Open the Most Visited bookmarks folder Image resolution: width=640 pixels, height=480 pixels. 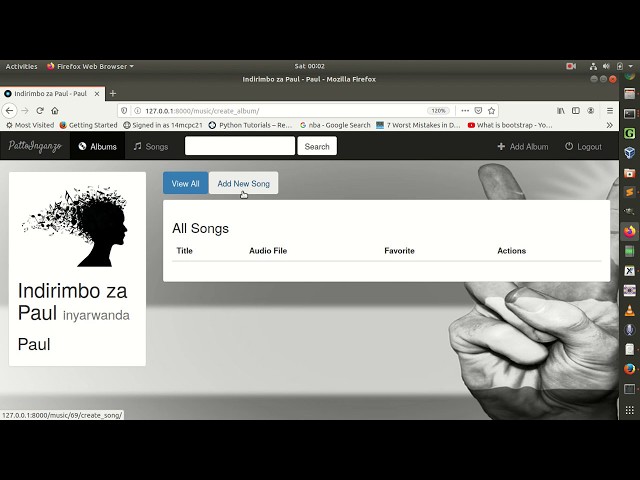coord(30,125)
